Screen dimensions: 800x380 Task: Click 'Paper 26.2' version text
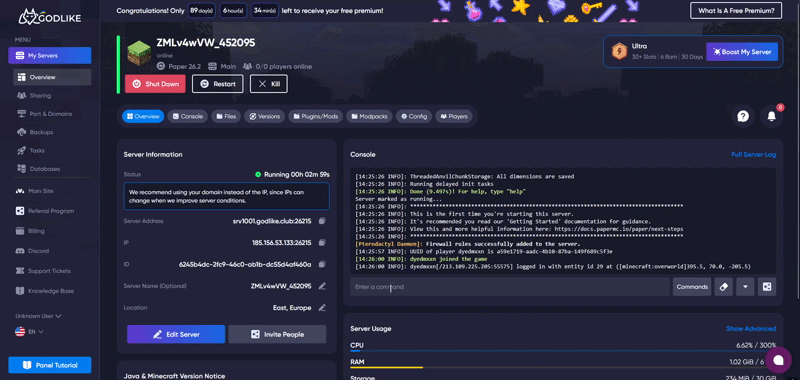point(184,66)
